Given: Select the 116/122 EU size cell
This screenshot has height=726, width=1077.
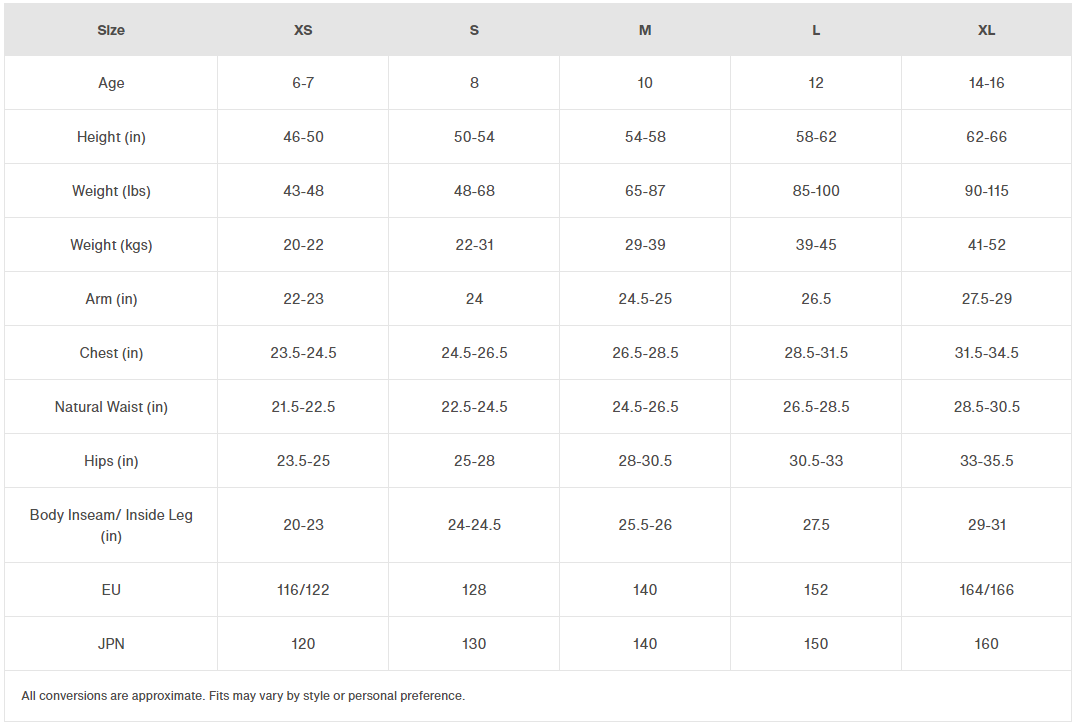Looking at the screenshot, I should click(x=303, y=590).
